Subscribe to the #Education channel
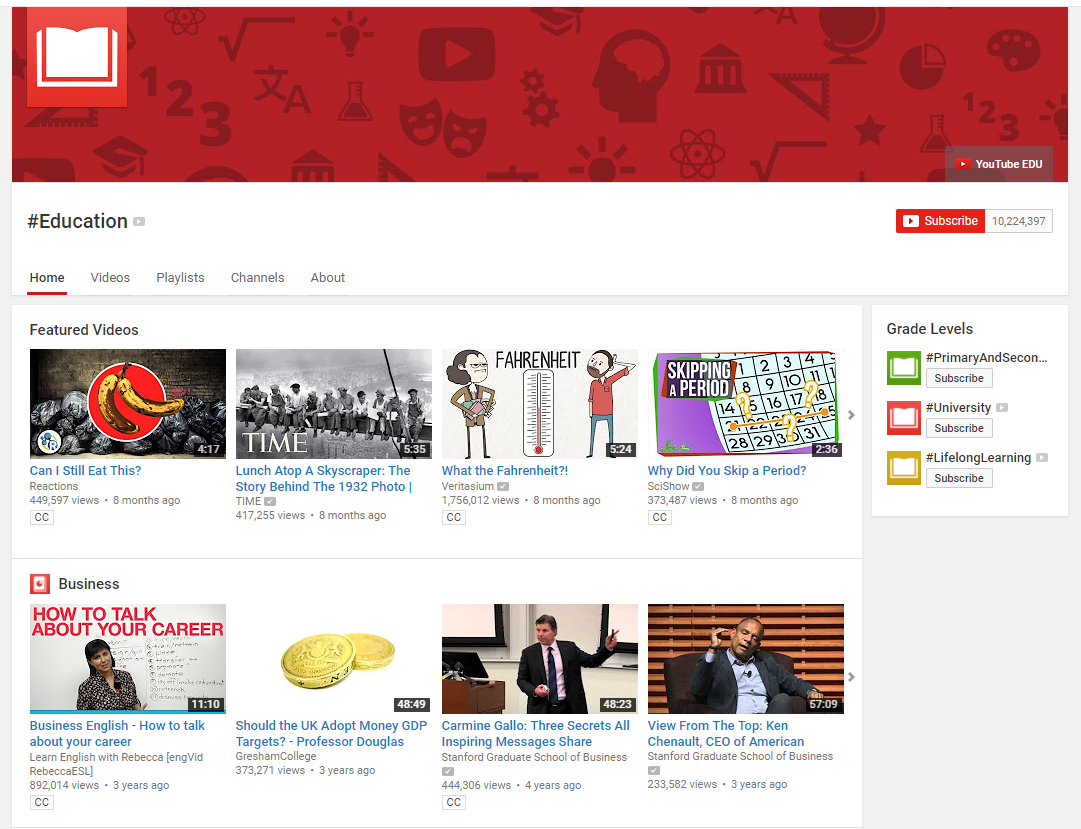The width and height of the screenshot is (1081, 829). coord(940,221)
